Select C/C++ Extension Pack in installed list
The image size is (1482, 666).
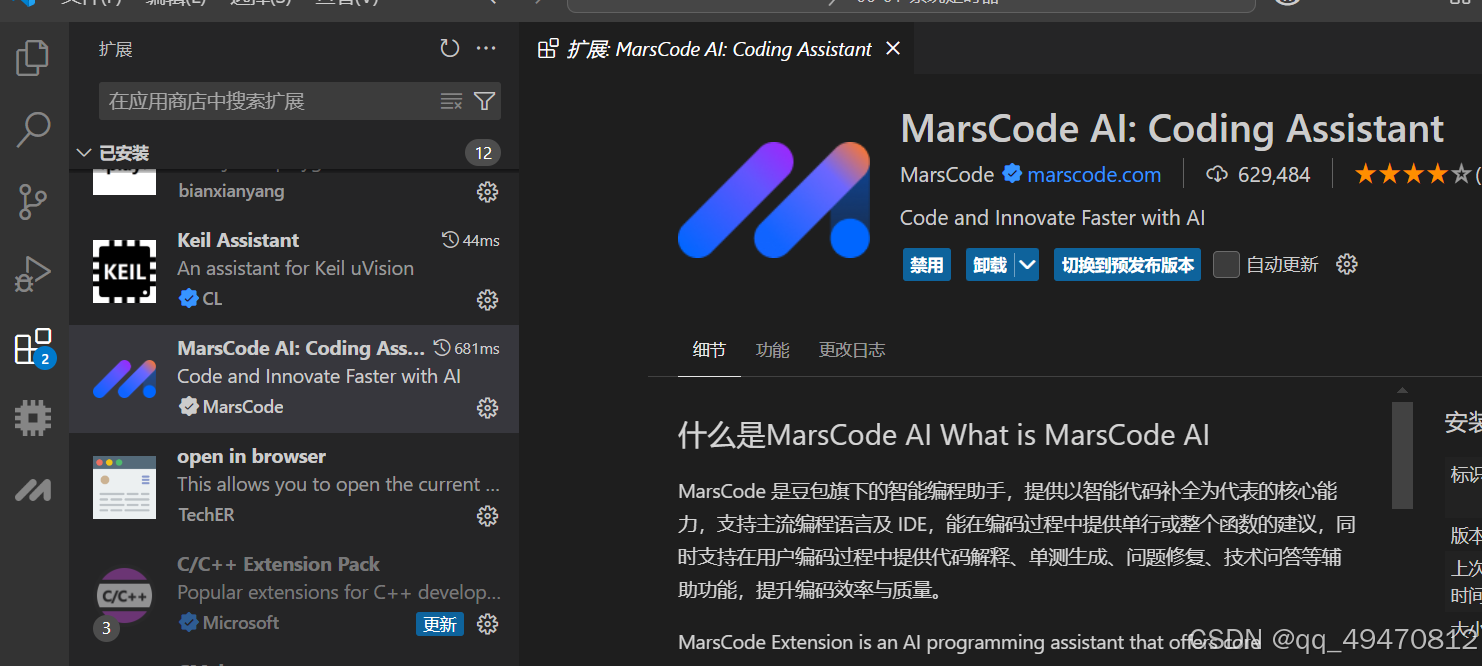[x=294, y=595]
